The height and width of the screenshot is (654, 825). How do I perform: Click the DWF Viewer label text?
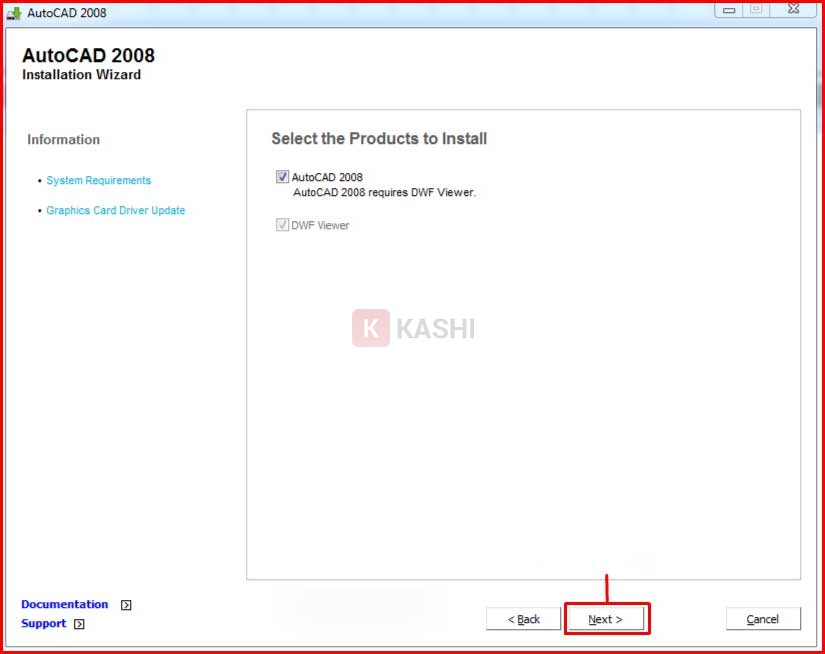pos(320,226)
